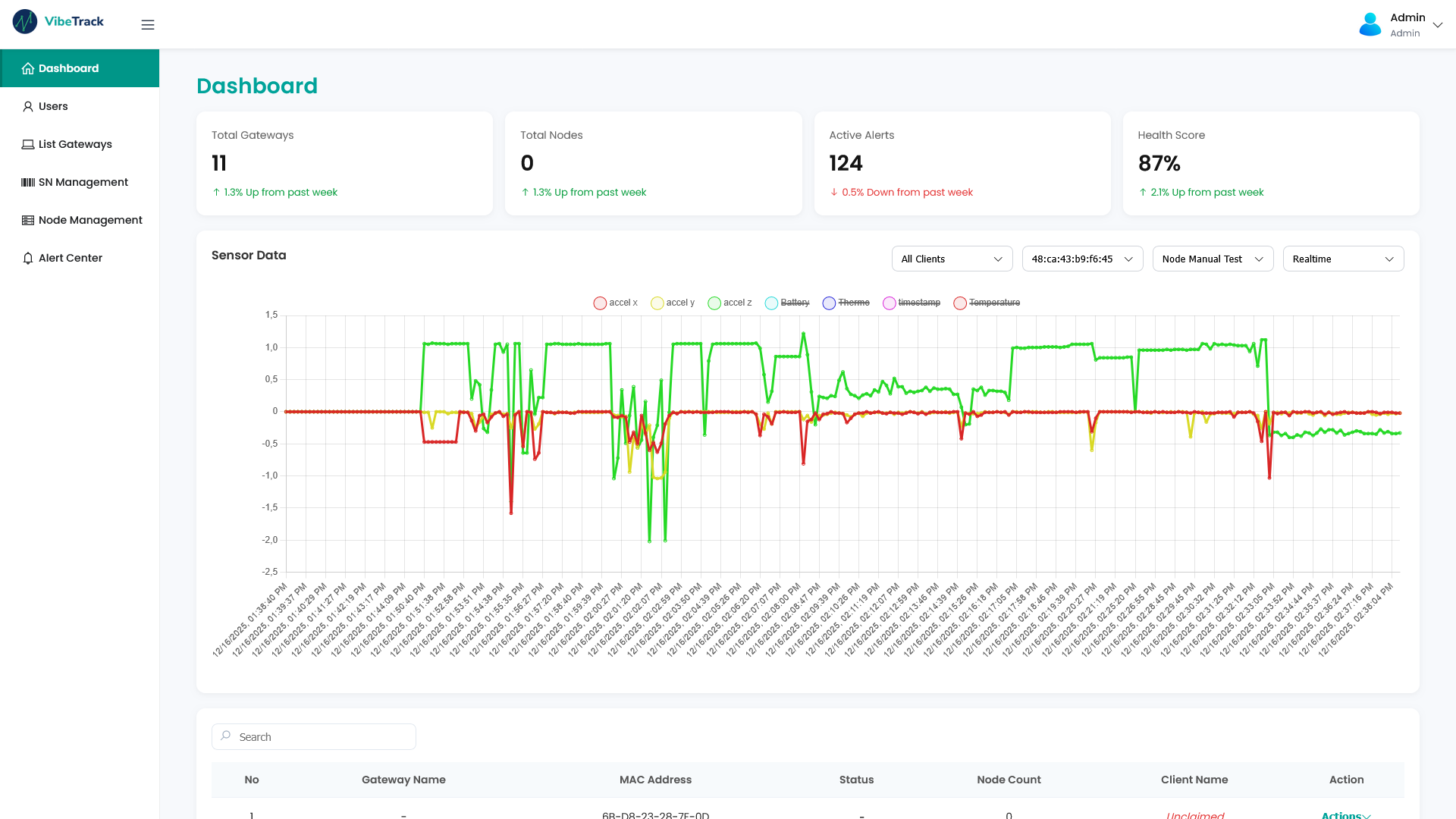Click the Alert Center bell icon
The height and width of the screenshot is (819, 1456).
coord(28,259)
